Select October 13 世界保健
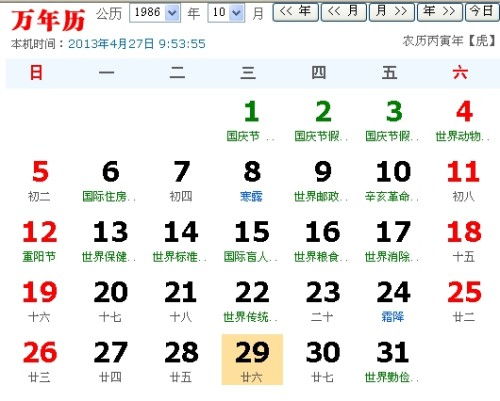The width and height of the screenshot is (500, 401). tap(110, 242)
